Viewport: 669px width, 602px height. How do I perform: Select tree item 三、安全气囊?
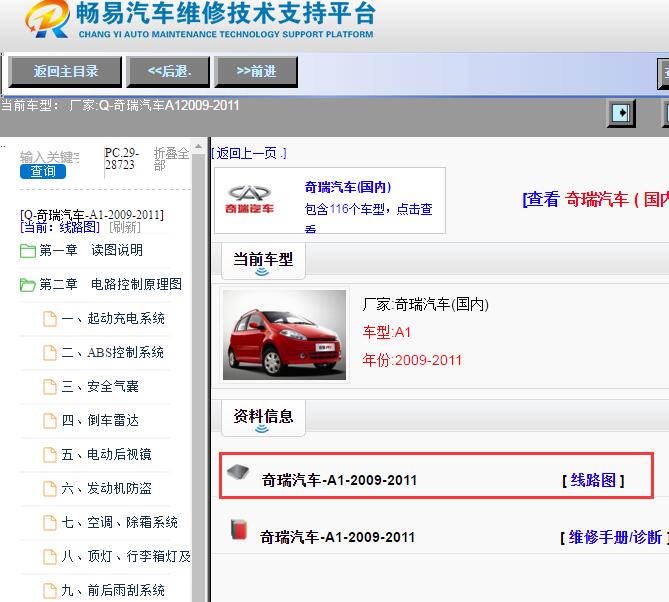(100, 387)
